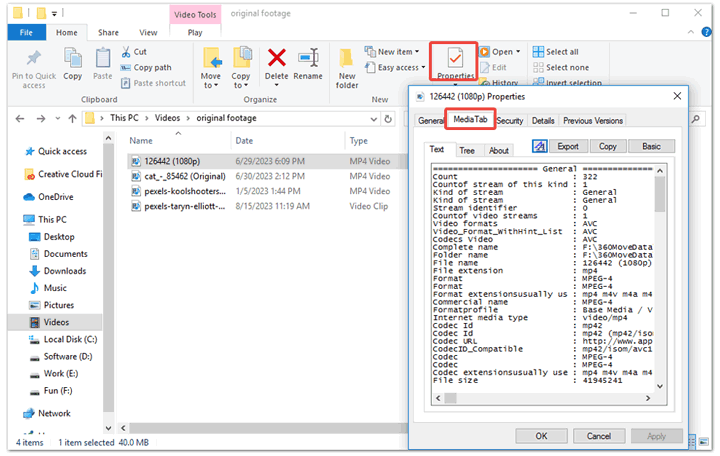Sort files by Date column header
720x456 pixels.
[244, 141]
